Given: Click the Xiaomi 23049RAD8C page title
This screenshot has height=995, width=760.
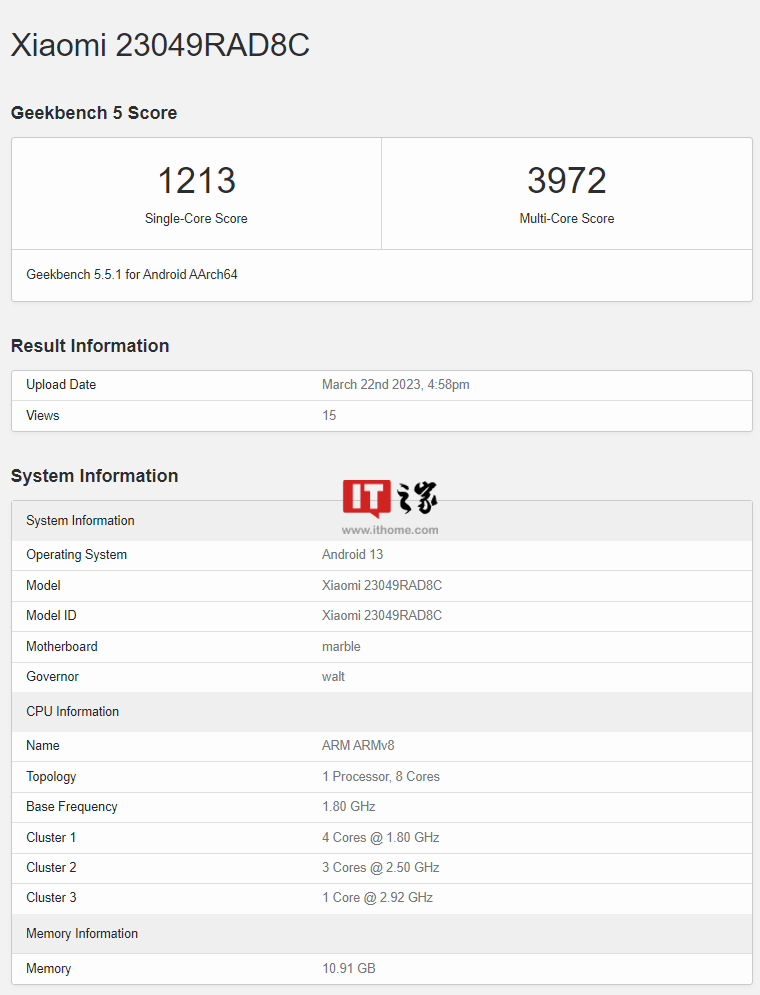Looking at the screenshot, I should point(160,45).
